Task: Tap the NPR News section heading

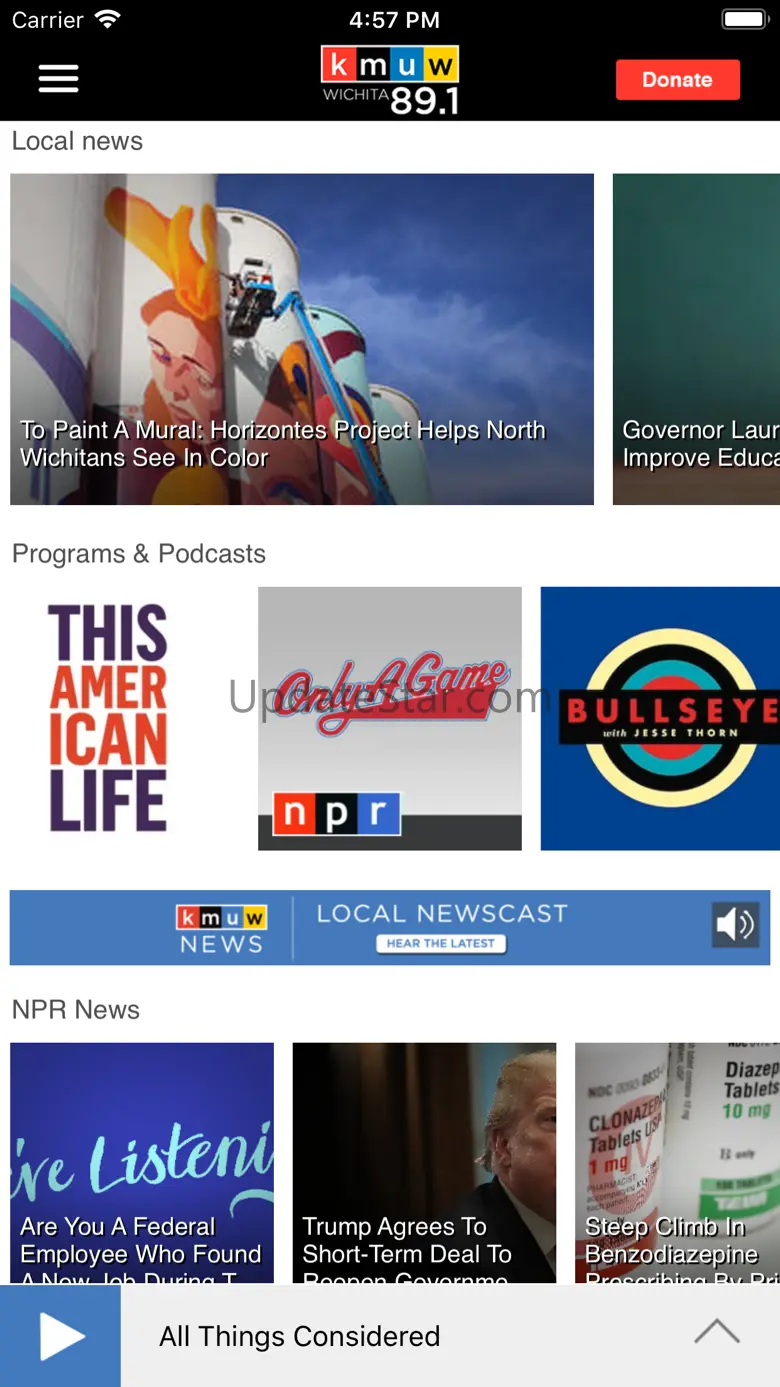Action: point(76,1009)
